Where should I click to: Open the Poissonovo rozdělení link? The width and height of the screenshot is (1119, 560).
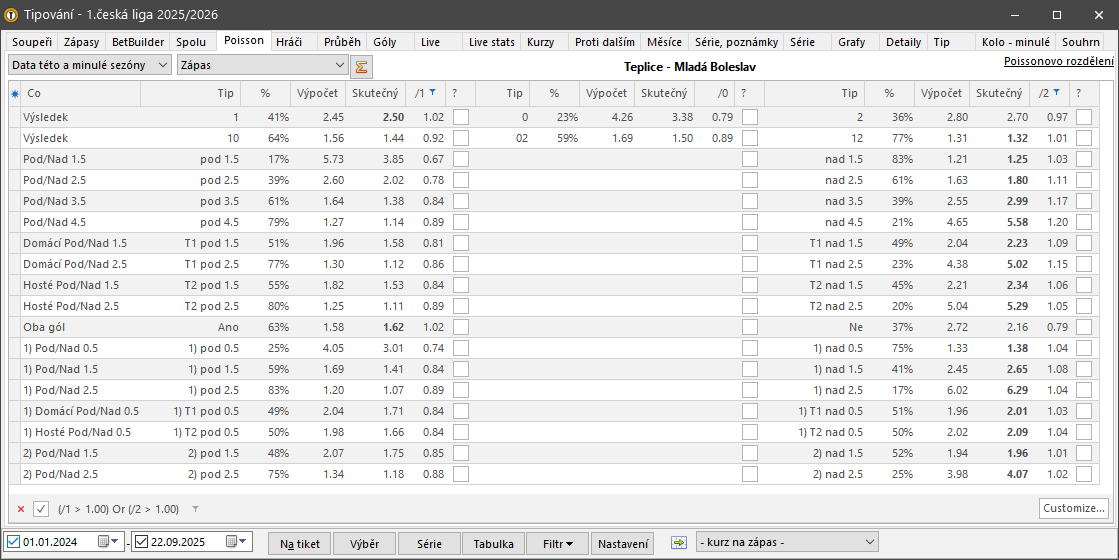tap(1058, 61)
